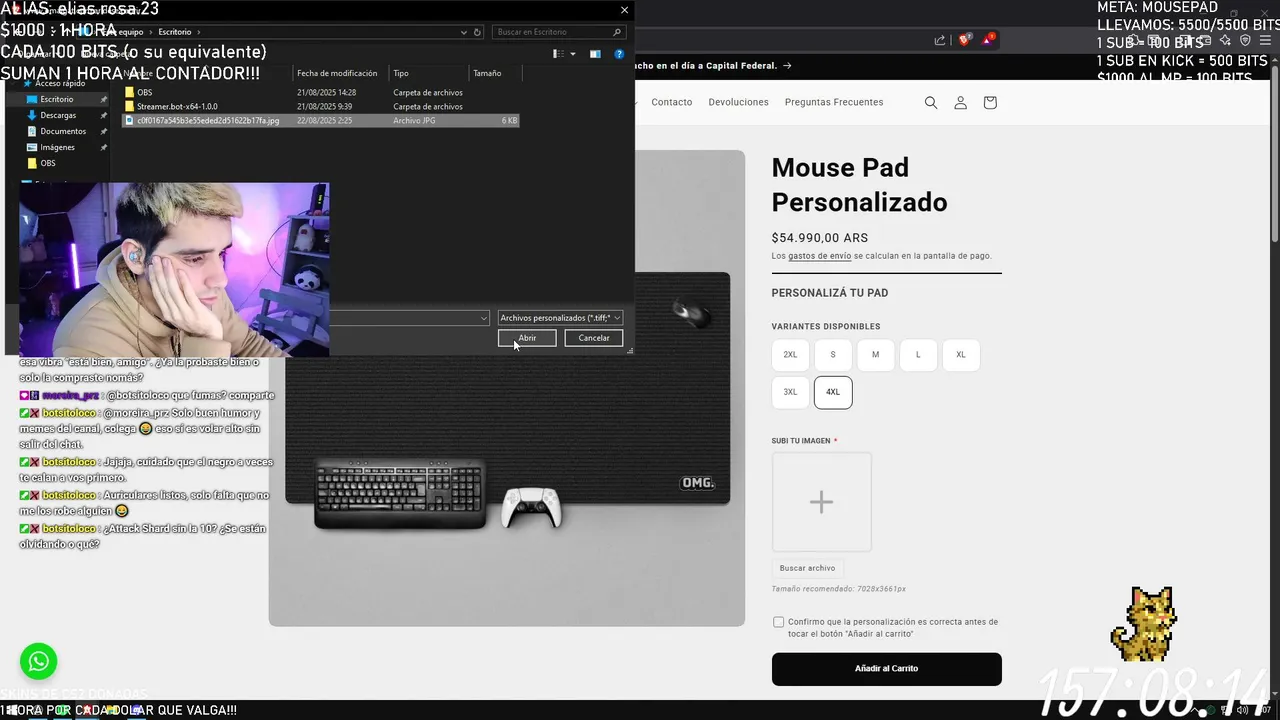Open the Archivos personalizados file type dropdown
This screenshot has height=720, width=1280.
(x=560, y=318)
